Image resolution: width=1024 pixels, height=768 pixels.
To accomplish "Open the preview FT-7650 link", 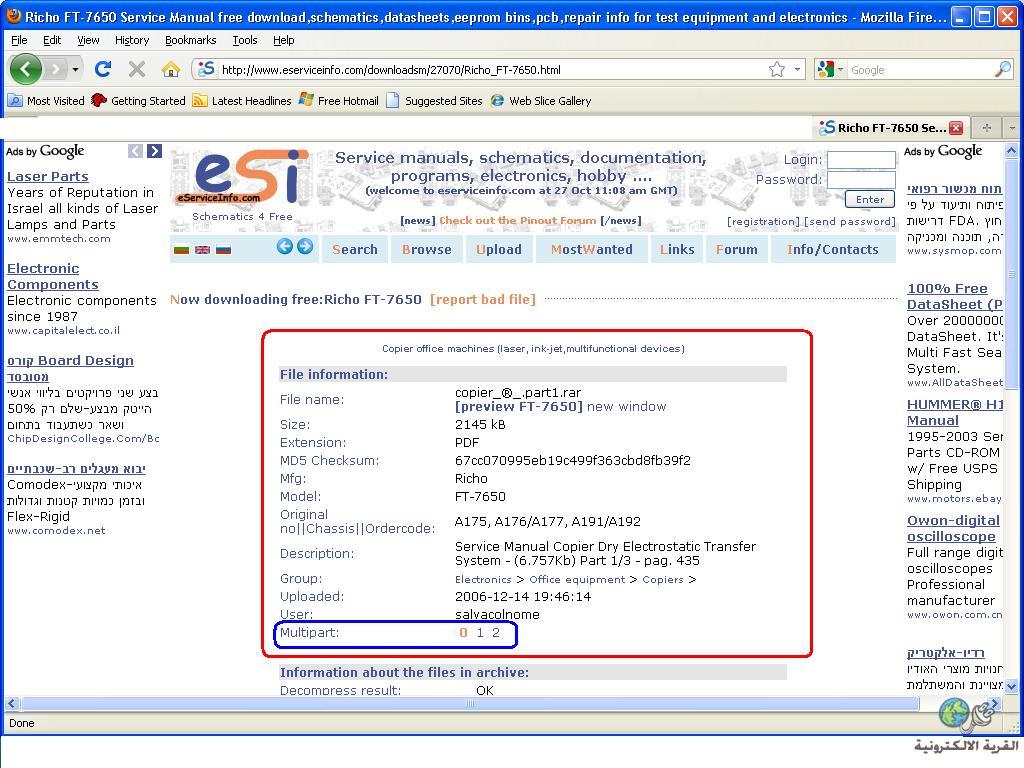I will pos(519,406).
